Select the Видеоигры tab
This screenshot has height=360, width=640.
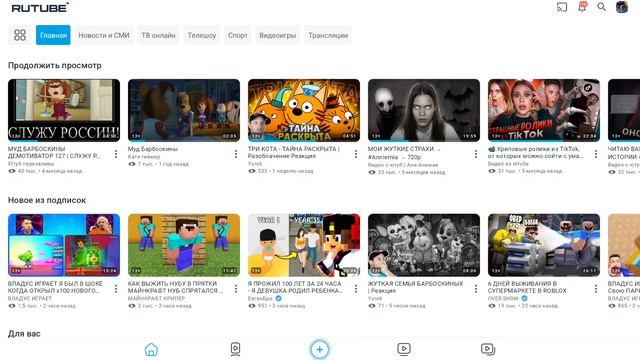click(278, 35)
